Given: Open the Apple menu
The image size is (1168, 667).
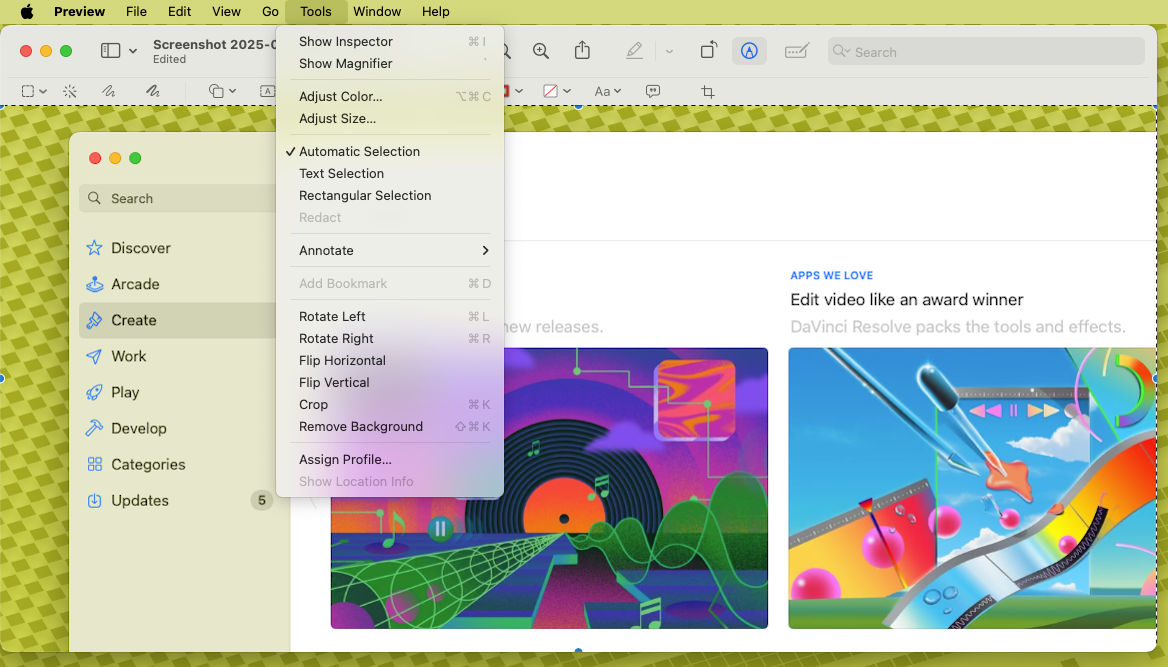Looking at the screenshot, I should click(x=27, y=11).
